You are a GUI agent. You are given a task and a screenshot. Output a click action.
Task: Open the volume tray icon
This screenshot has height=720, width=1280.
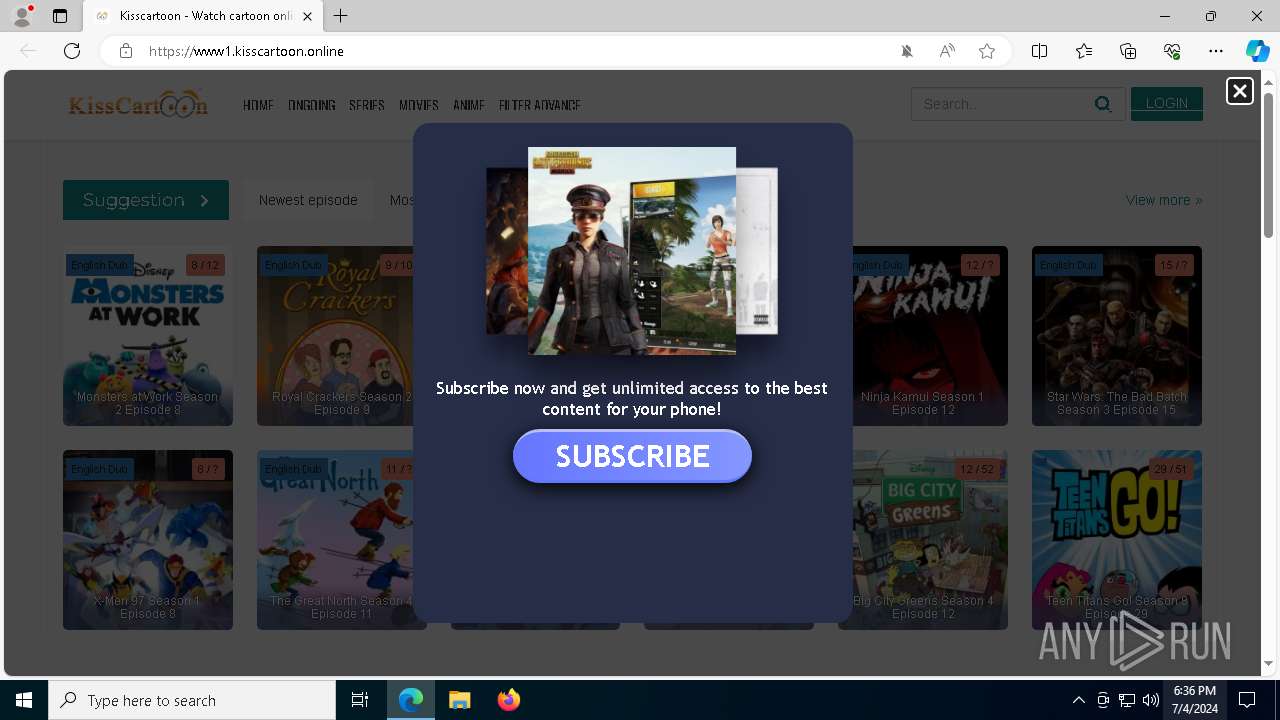pos(1151,700)
